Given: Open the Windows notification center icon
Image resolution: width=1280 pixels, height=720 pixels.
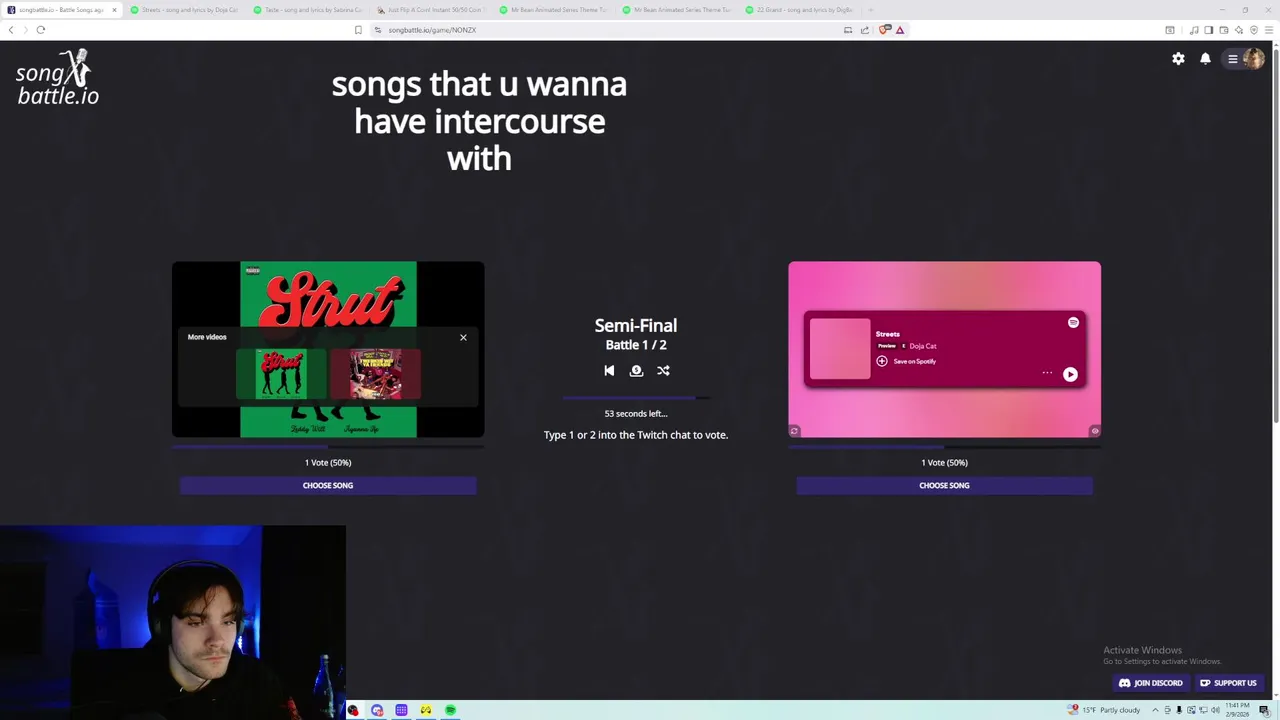Looking at the screenshot, I should click(x=1264, y=710).
